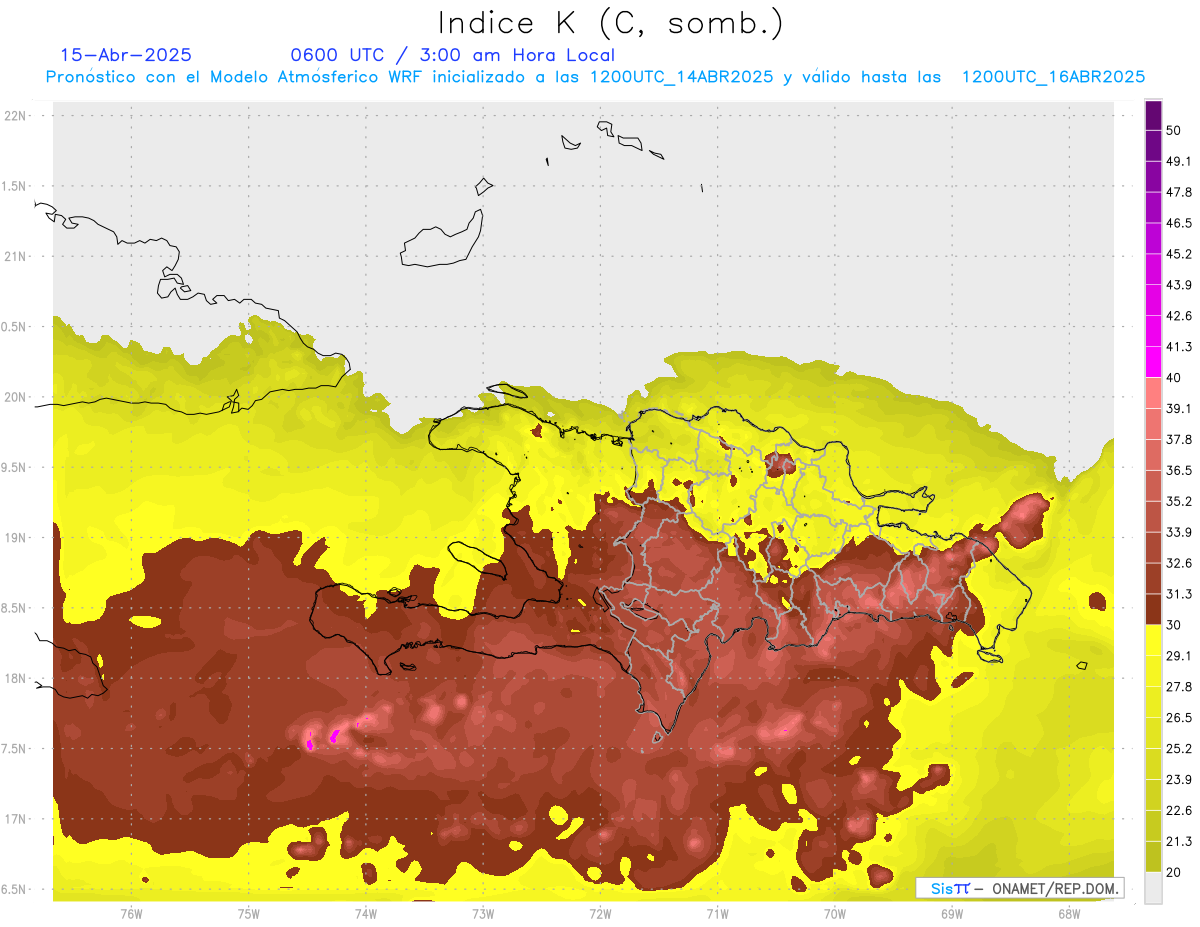Click the '75W' longitude label
The height and width of the screenshot is (927, 1200).
click(249, 914)
